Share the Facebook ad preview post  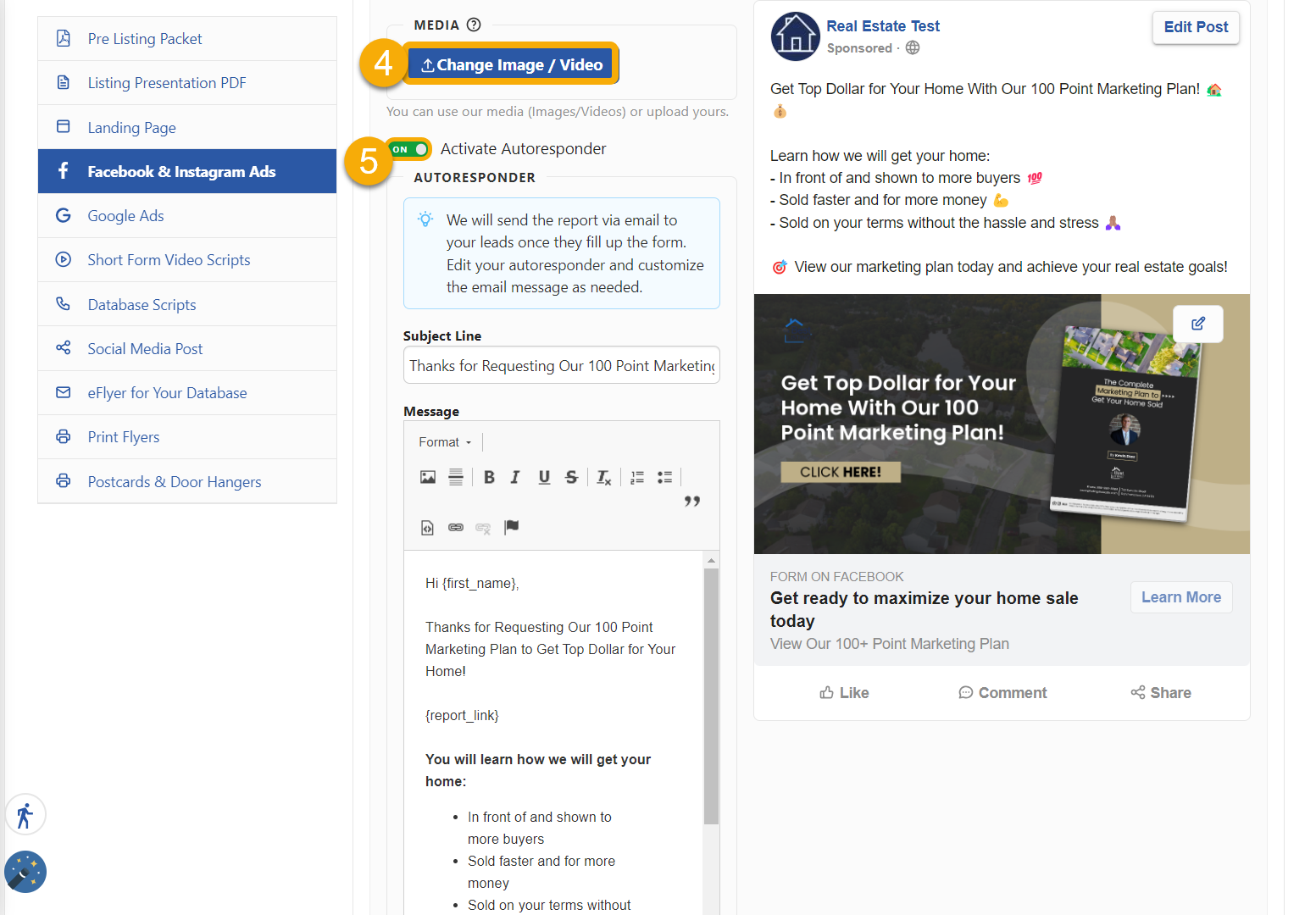click(x=1161, y=692)
